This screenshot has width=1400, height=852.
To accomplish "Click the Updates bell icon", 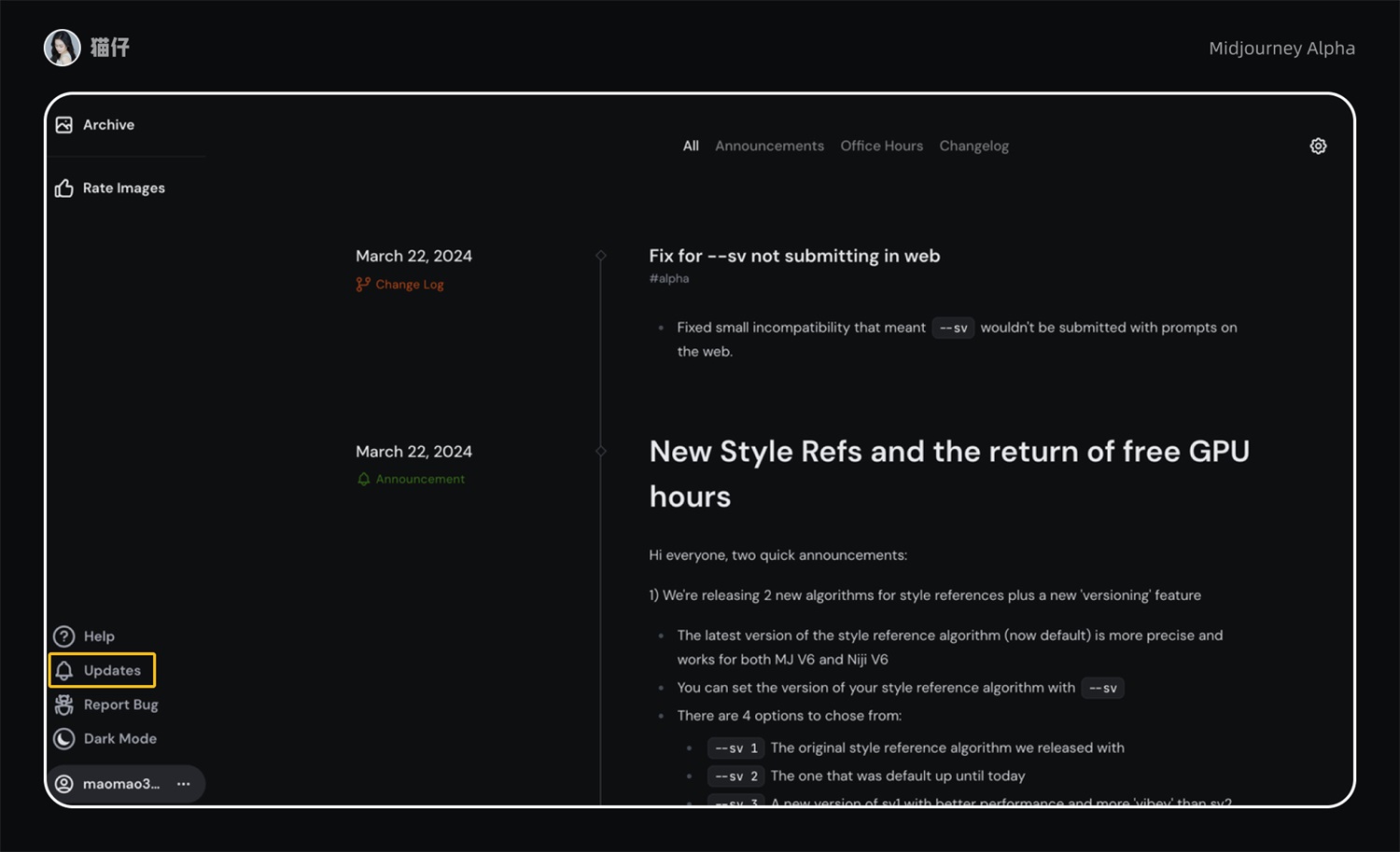I will coord(64,671).
